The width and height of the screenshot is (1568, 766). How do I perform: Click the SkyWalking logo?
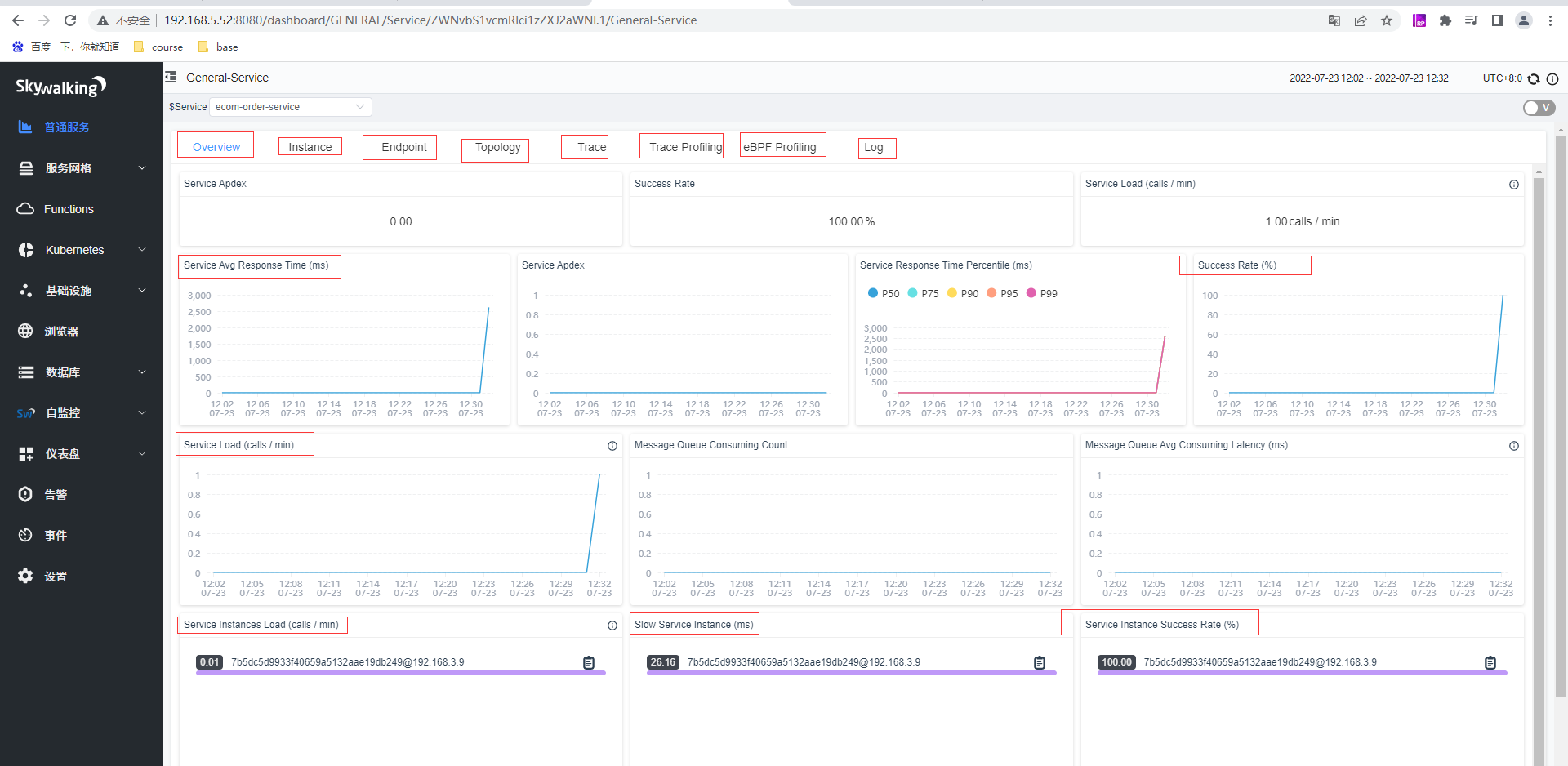tap(61, 87)
